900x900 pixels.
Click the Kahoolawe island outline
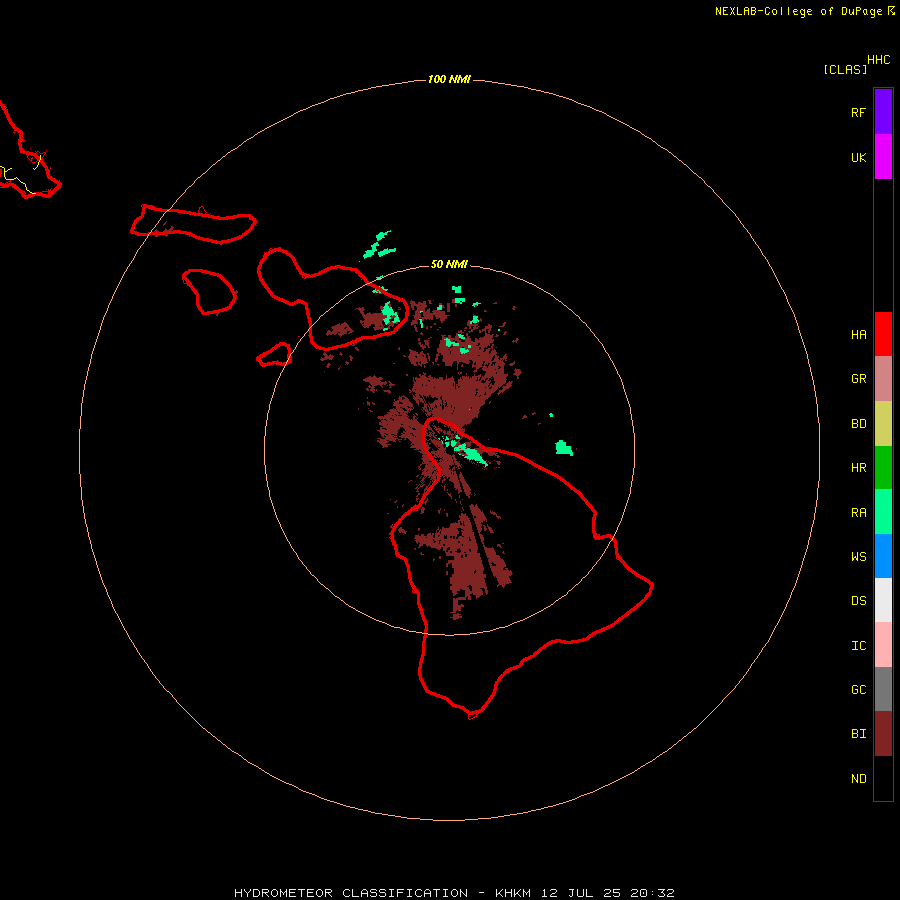pos(274,355)
